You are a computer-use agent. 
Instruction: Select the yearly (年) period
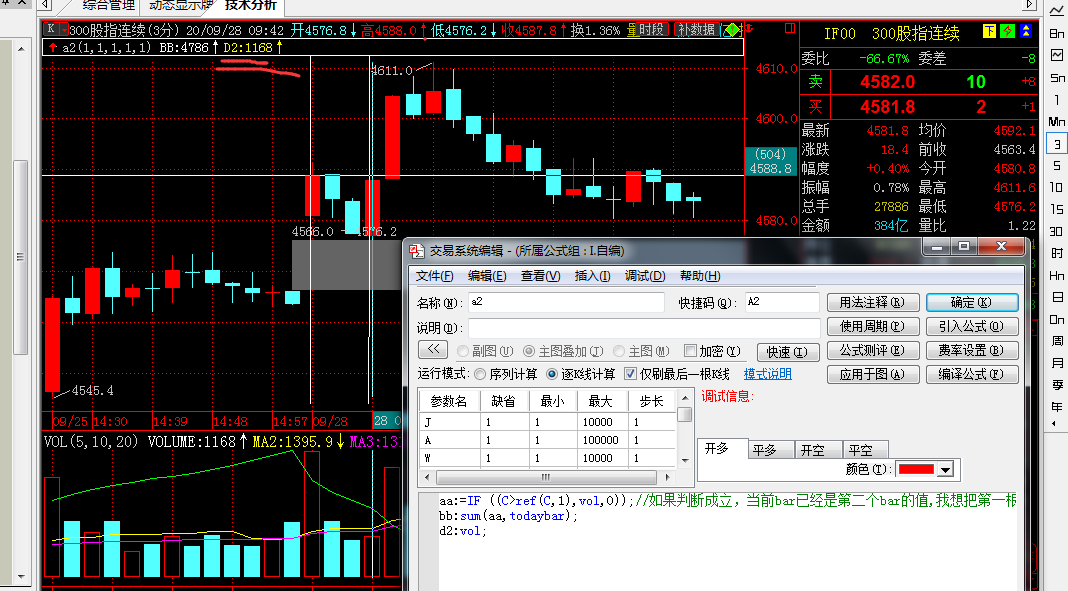tap(1056, 406)
